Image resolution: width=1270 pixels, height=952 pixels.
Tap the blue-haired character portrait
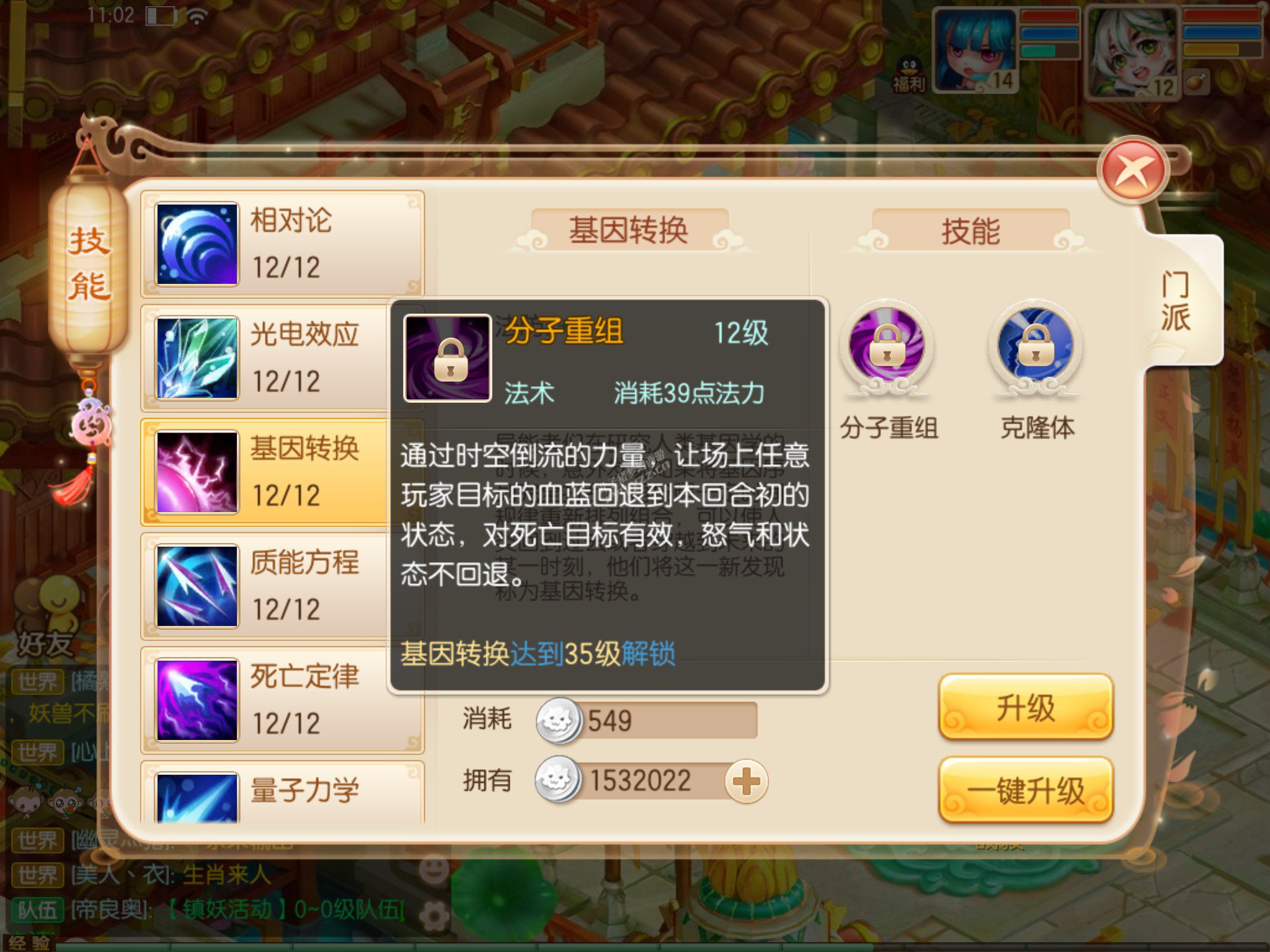point(975,51)
